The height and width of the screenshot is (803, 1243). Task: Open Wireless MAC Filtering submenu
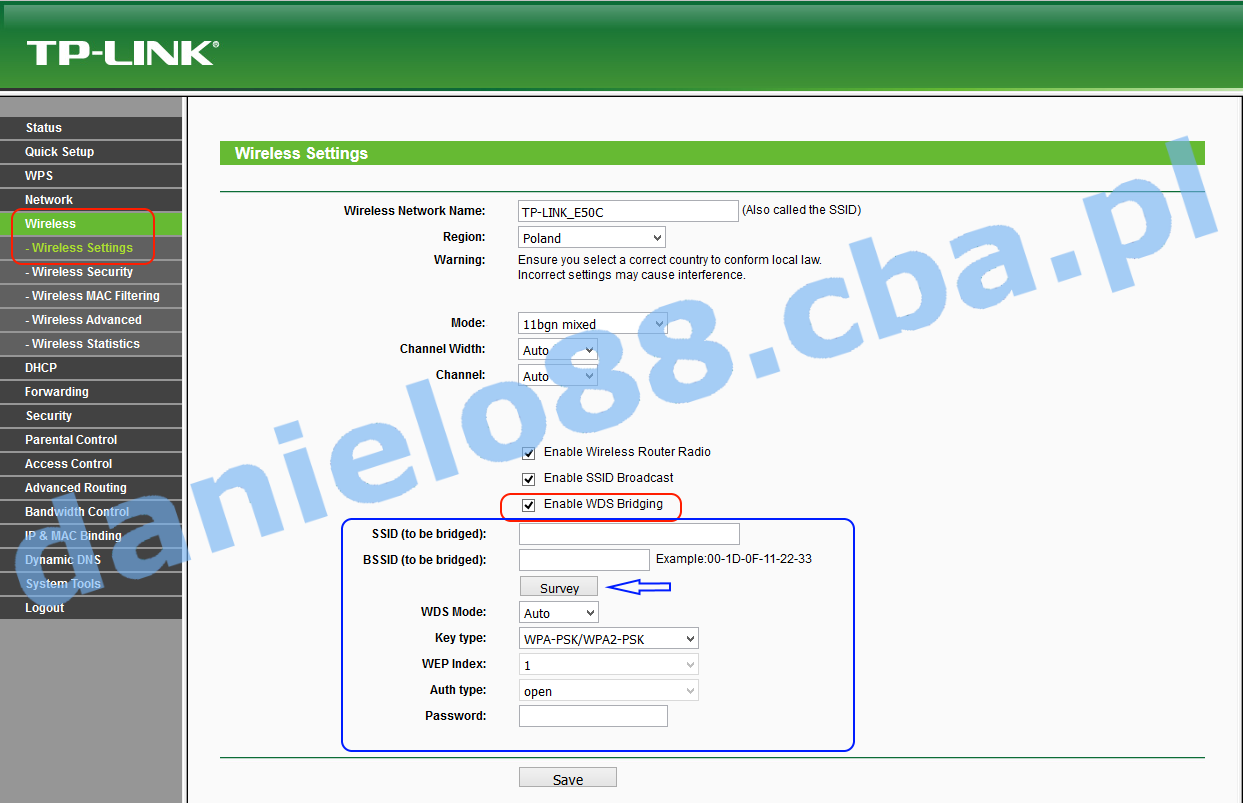tap(91, 296)
